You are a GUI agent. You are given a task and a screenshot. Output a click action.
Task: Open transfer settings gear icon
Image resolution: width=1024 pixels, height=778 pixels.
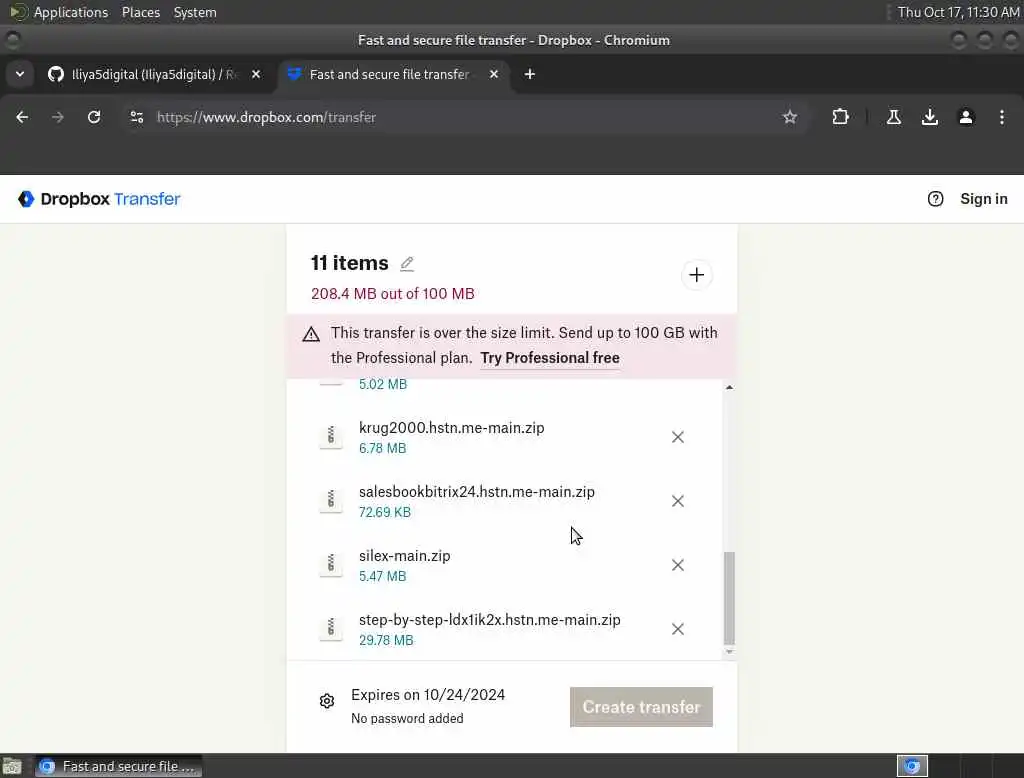click(x=327, y=702)
